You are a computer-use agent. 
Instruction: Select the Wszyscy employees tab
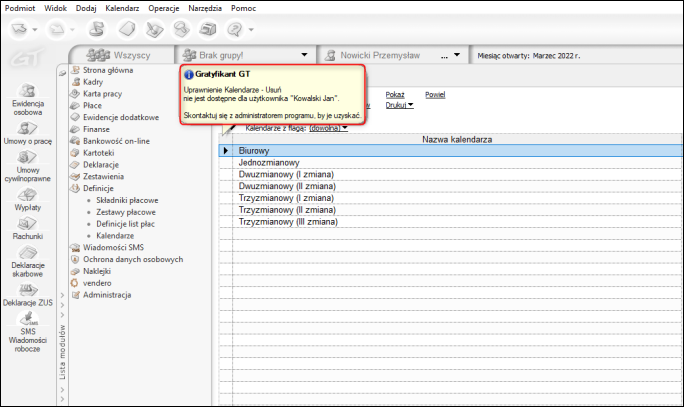118,55
